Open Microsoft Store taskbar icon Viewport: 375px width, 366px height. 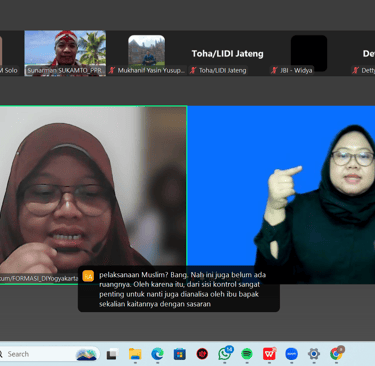coord(180,354)
